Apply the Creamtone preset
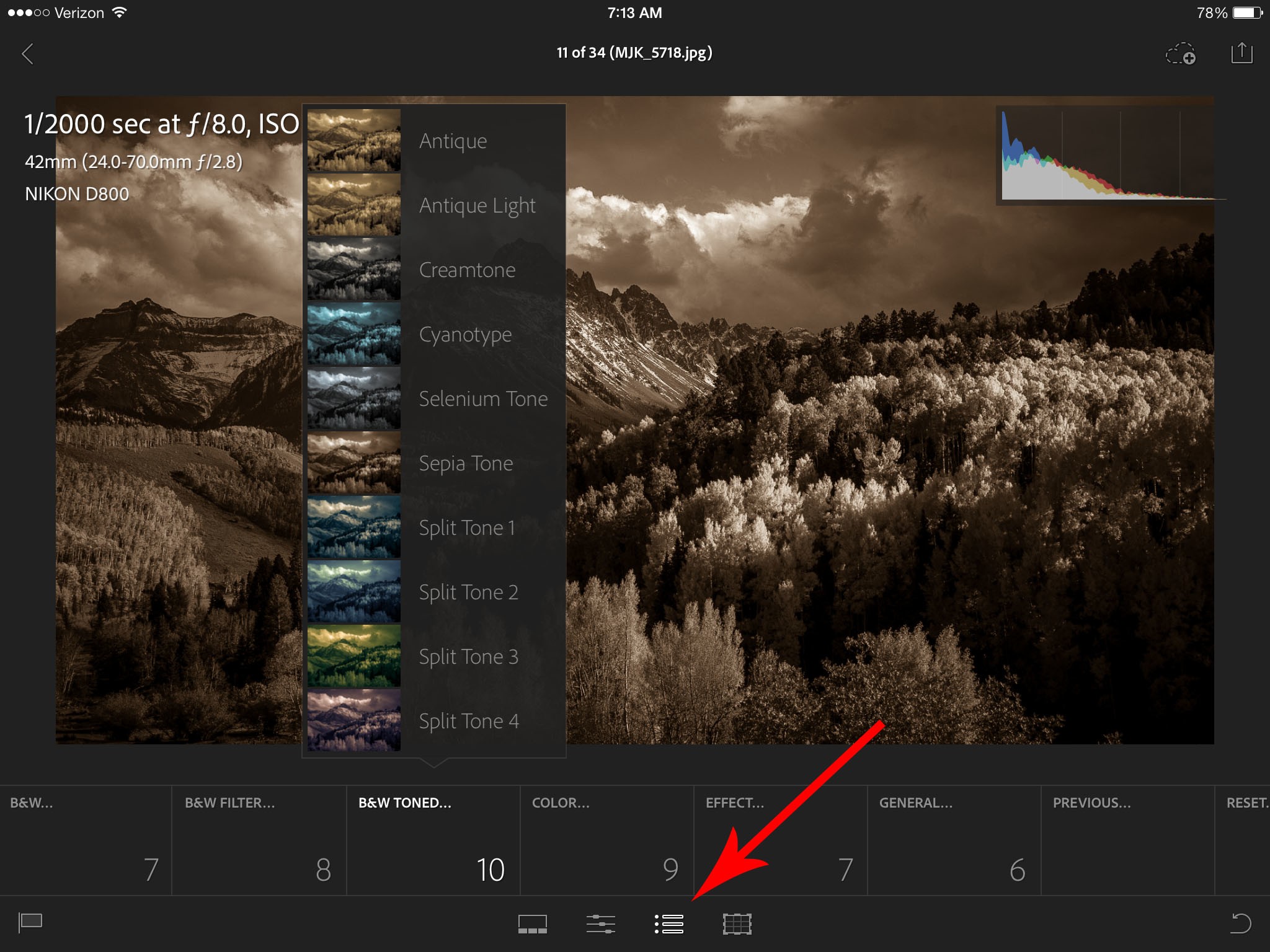The height and width of the screenshot is (952, 1270). 434,270
